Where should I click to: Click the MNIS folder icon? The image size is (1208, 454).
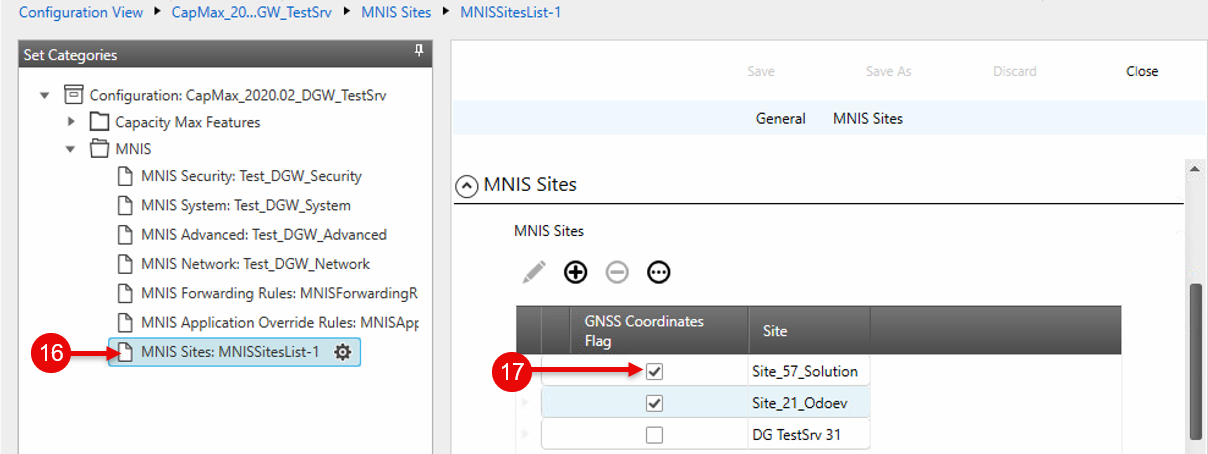(x=99, y=149)
